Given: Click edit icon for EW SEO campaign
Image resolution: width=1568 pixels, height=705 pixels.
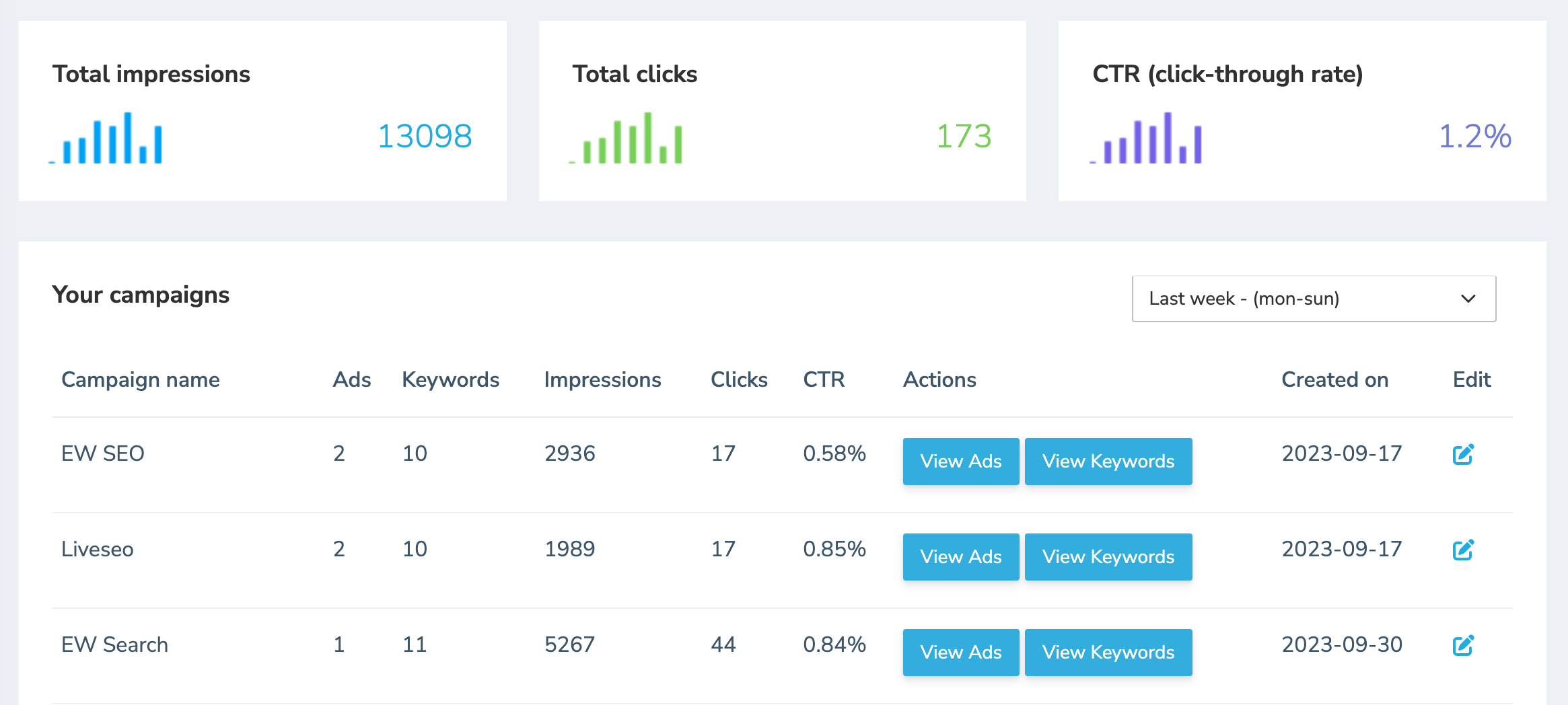Looking at the screenshot, I should [1463, 455].
